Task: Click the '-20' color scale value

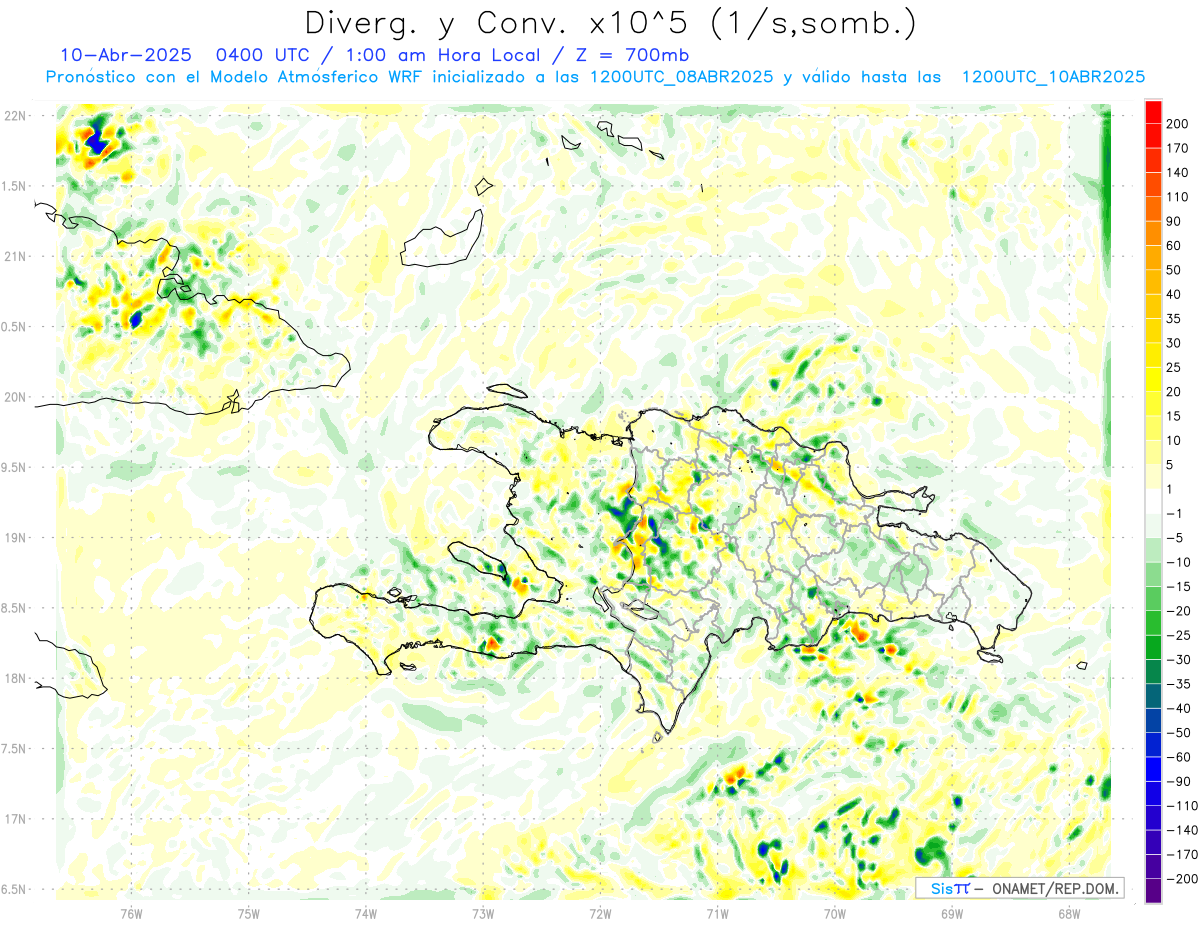Action: pyautogui.click(x=1177, y=611)
